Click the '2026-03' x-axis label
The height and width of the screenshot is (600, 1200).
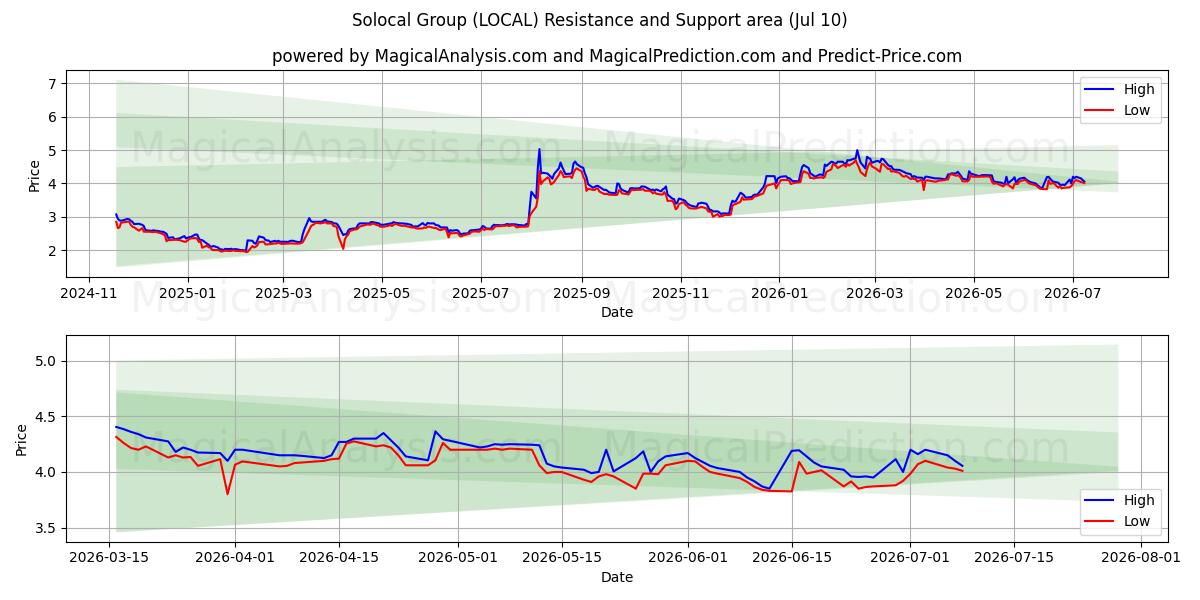[x=874, y=294]
